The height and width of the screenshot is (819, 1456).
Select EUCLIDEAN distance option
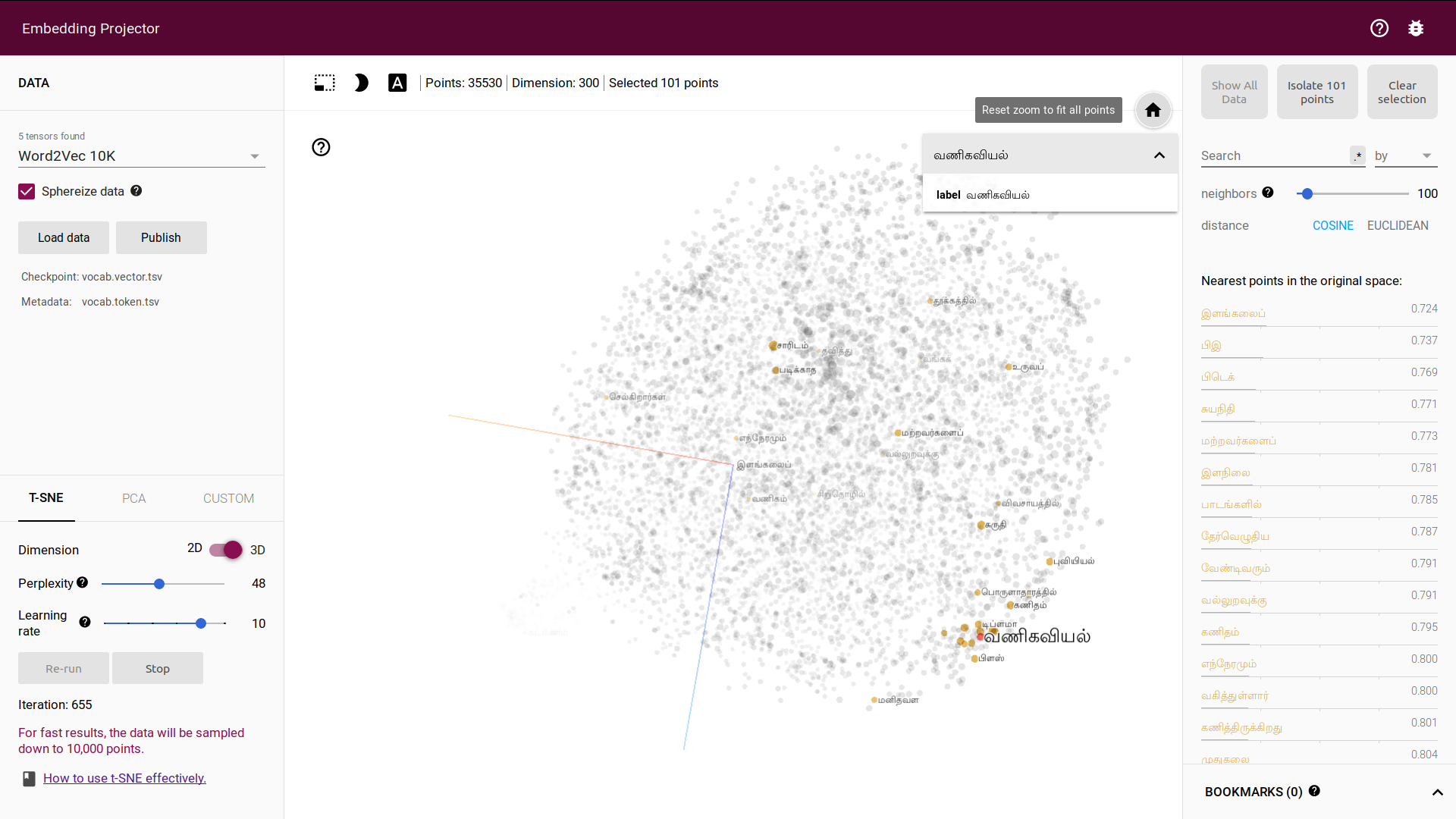coord(1398,225)
